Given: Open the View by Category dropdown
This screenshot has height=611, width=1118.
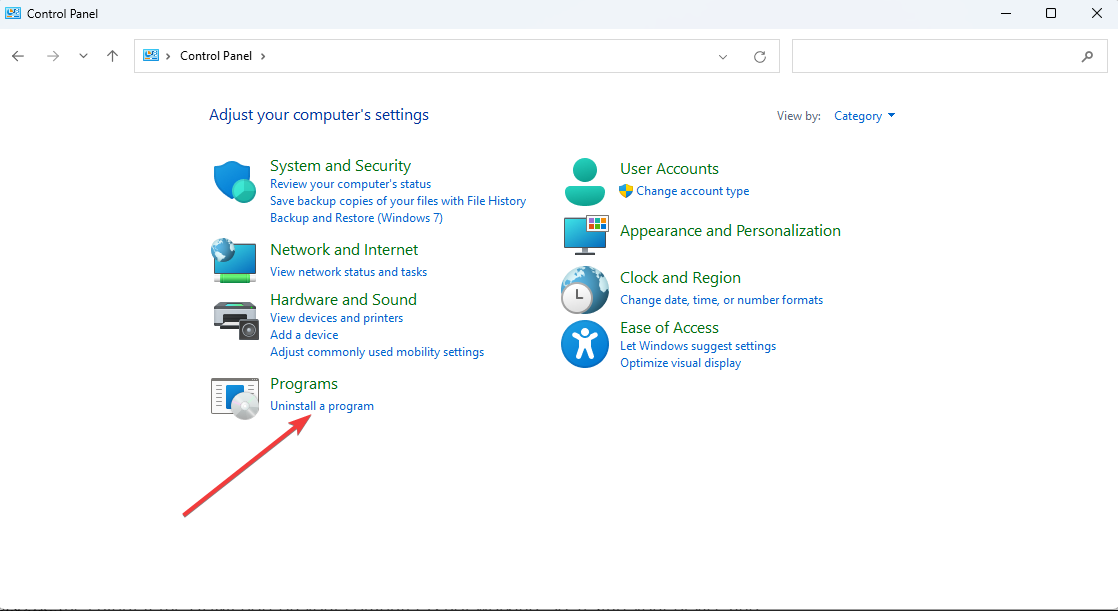Looking at the screenshot, I should (864, 115).
